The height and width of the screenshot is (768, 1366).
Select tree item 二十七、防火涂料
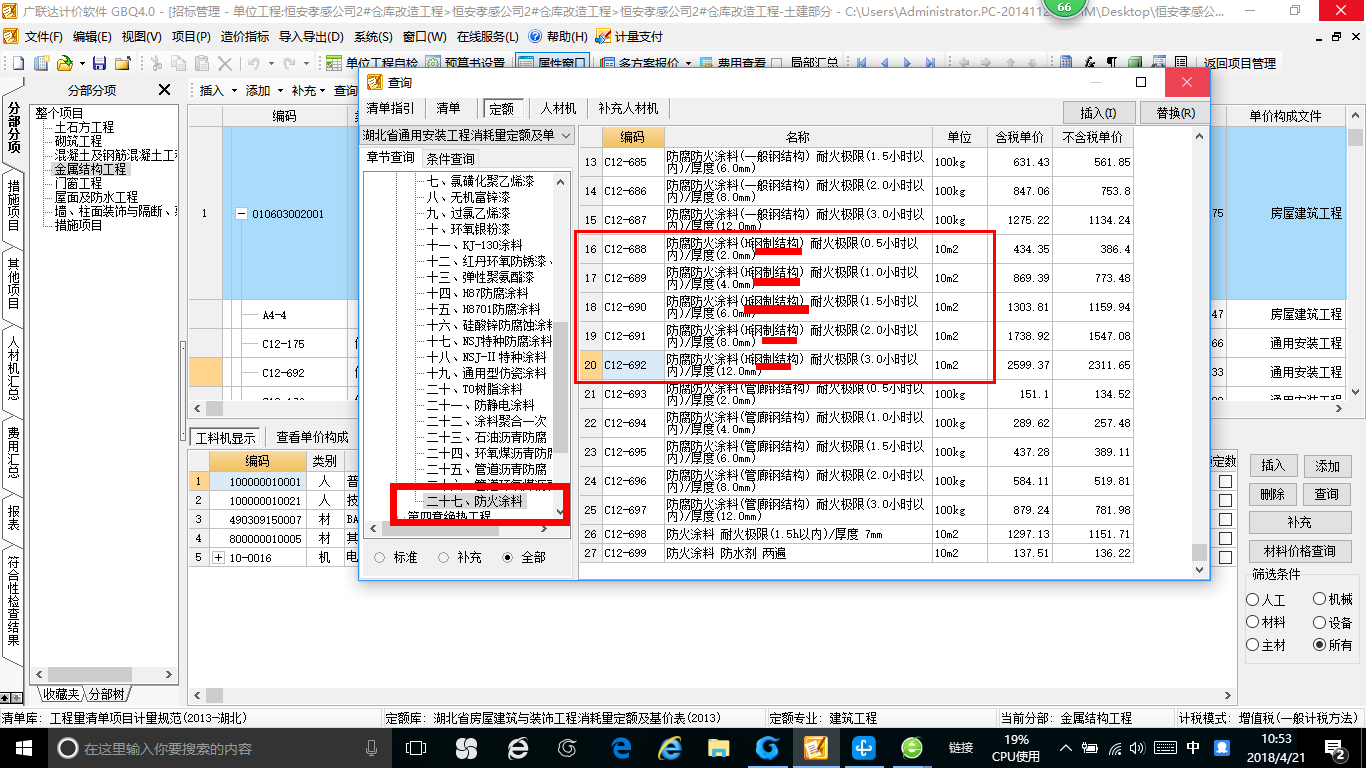tap(474, 500)
